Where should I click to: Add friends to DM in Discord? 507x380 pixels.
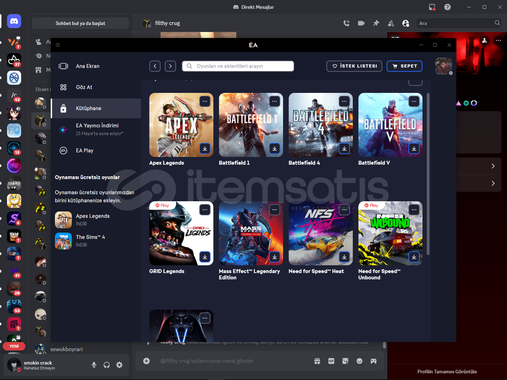click(x=391, y=23)
